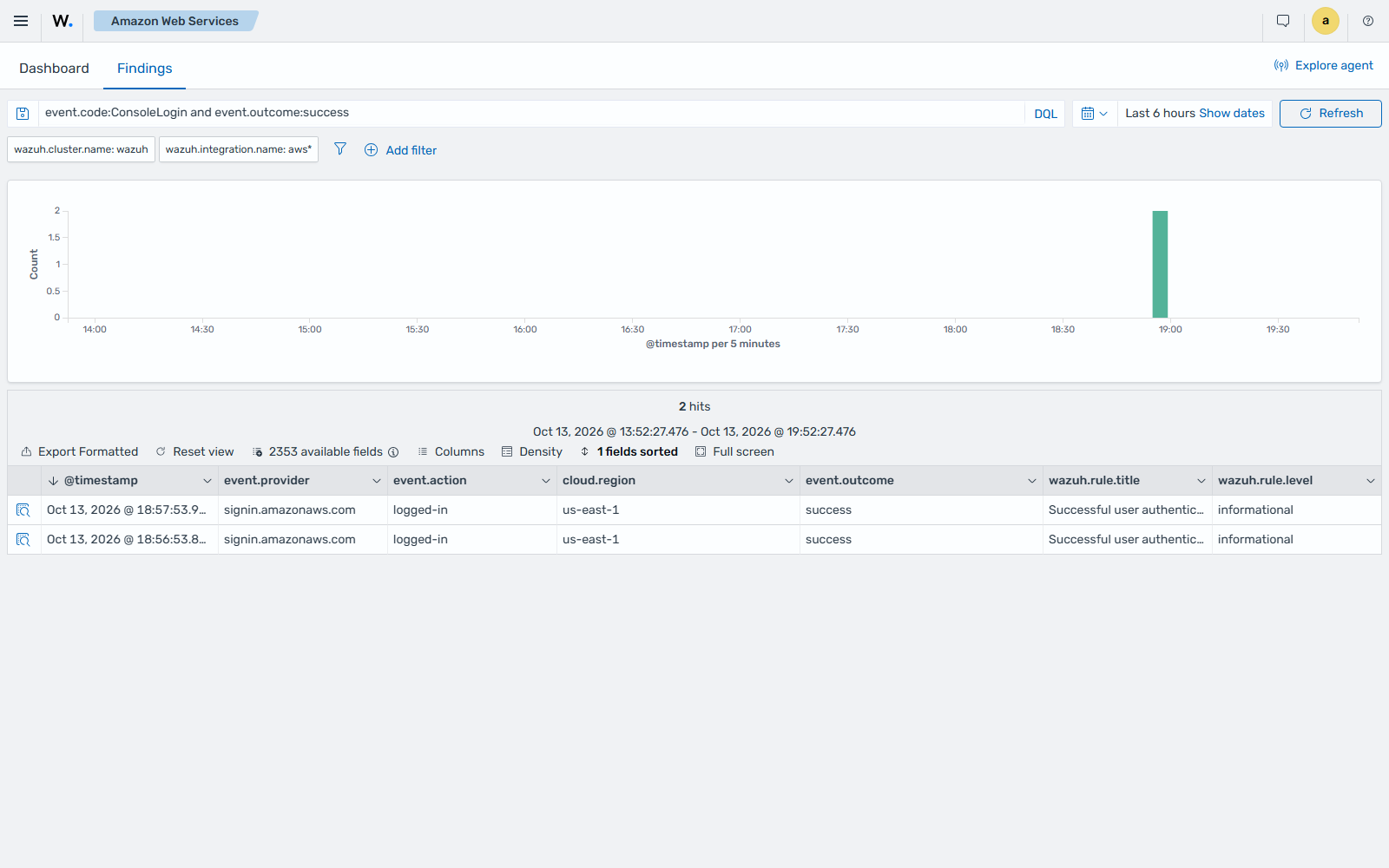
Task: Click the Refresh button
Action: click(x=1330, y=114)
